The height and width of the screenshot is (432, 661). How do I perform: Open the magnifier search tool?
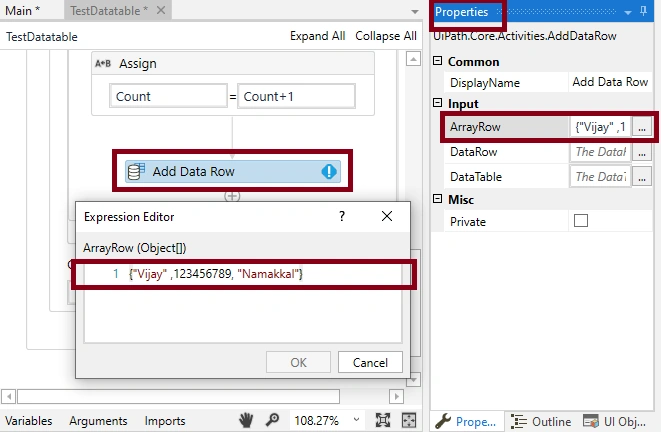point(273,420)
